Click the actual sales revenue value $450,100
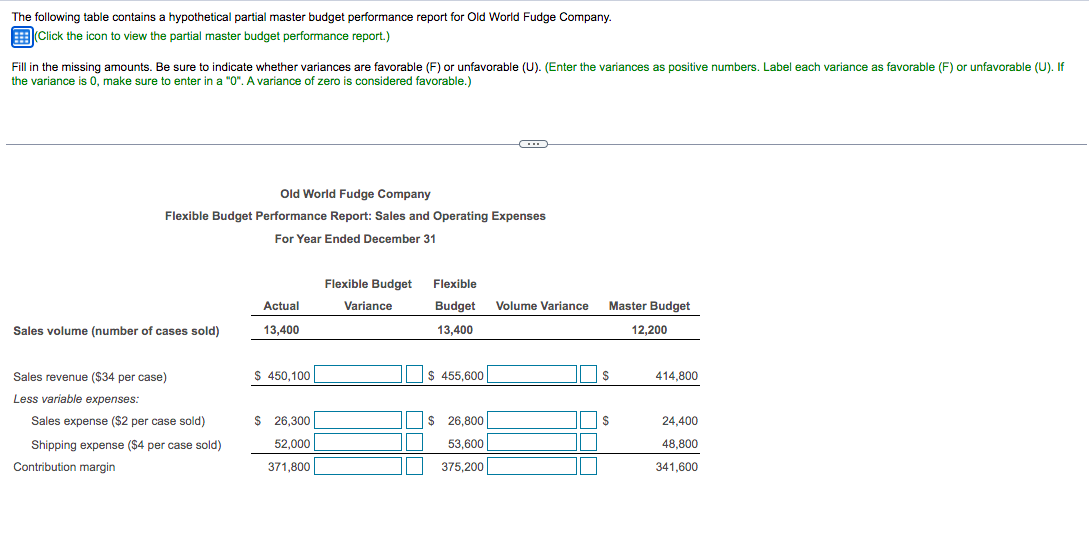Viewport: 1089px width, 554px height. click(283, 376)
